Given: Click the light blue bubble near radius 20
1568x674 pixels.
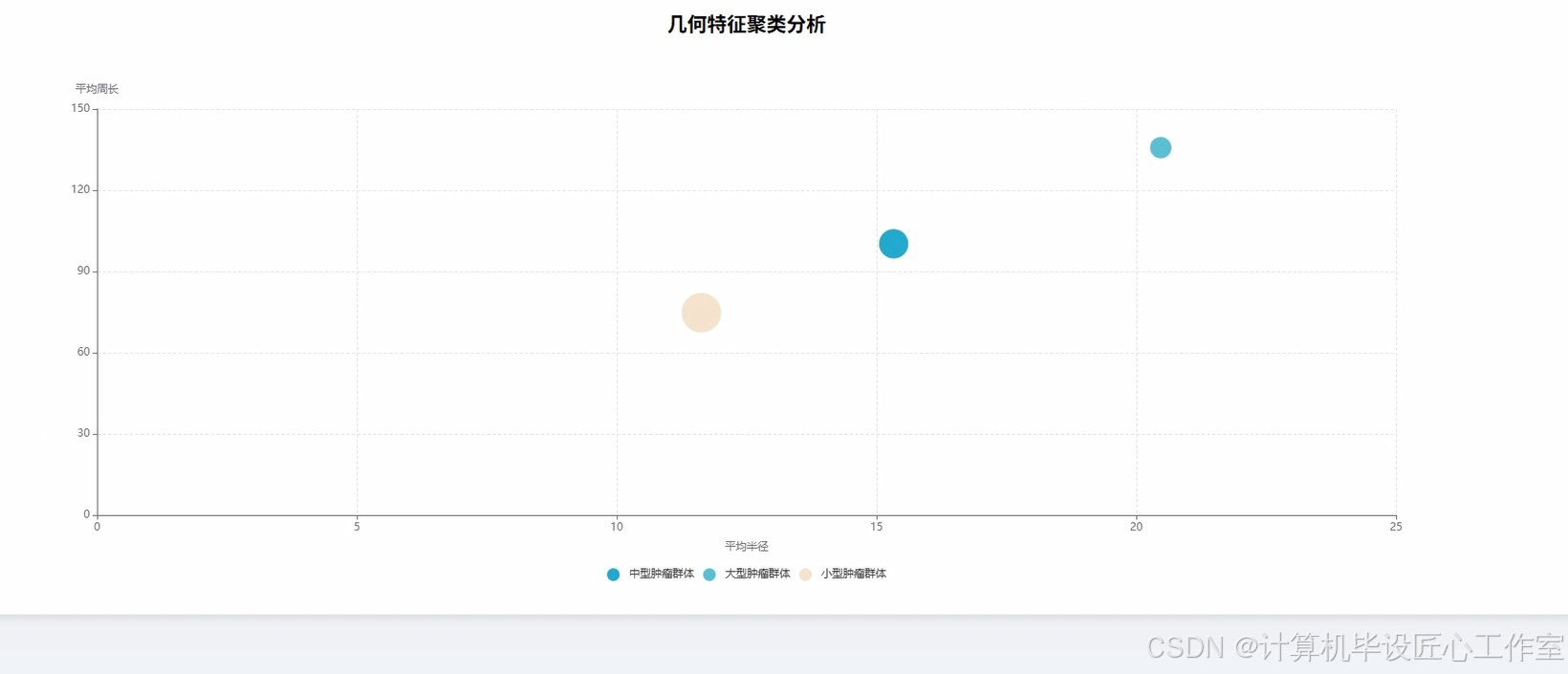Looking at the screenshot, I should (1160, 147).
